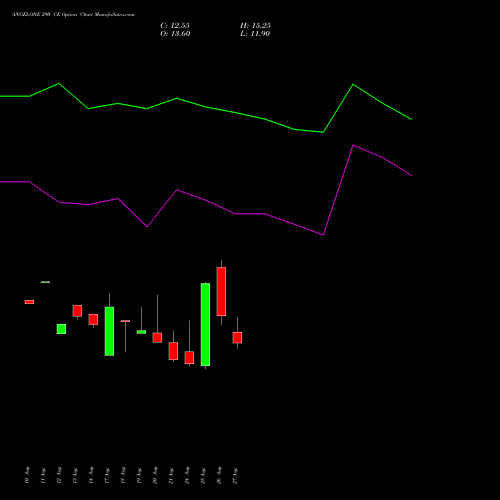Select the open value O: 13.60
Image resolution: width=500 pixels, height=500 pixels.
pos(175,34)
